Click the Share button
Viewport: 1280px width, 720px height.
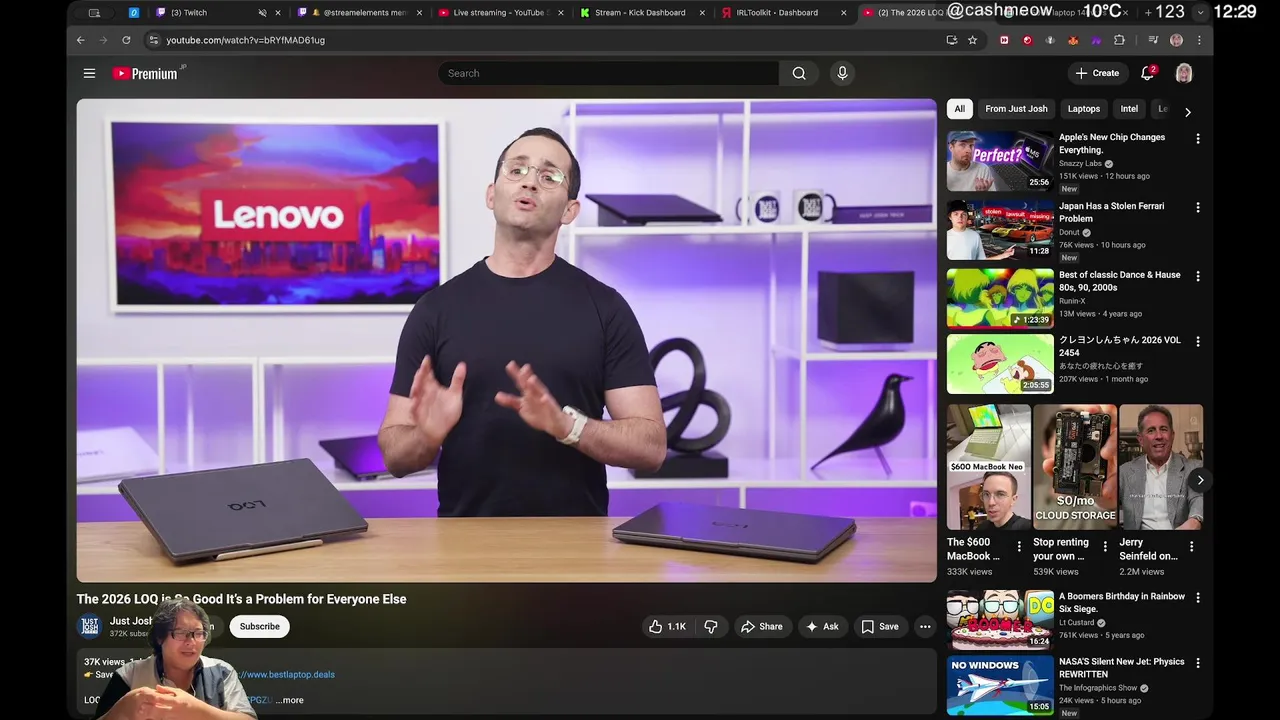point(761,626)
